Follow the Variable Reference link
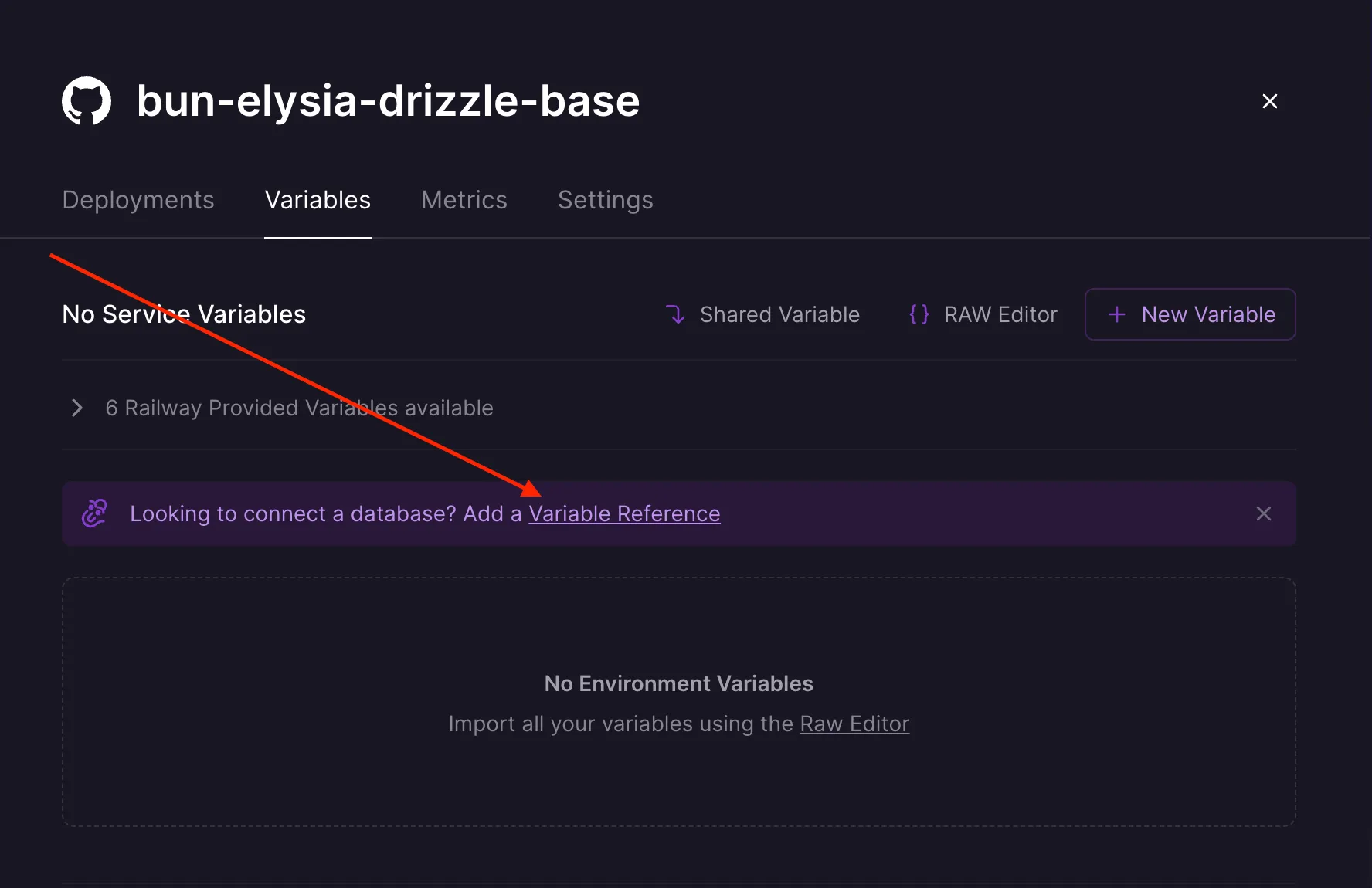Screen dimensions: 1372x888 coord(624,513)
